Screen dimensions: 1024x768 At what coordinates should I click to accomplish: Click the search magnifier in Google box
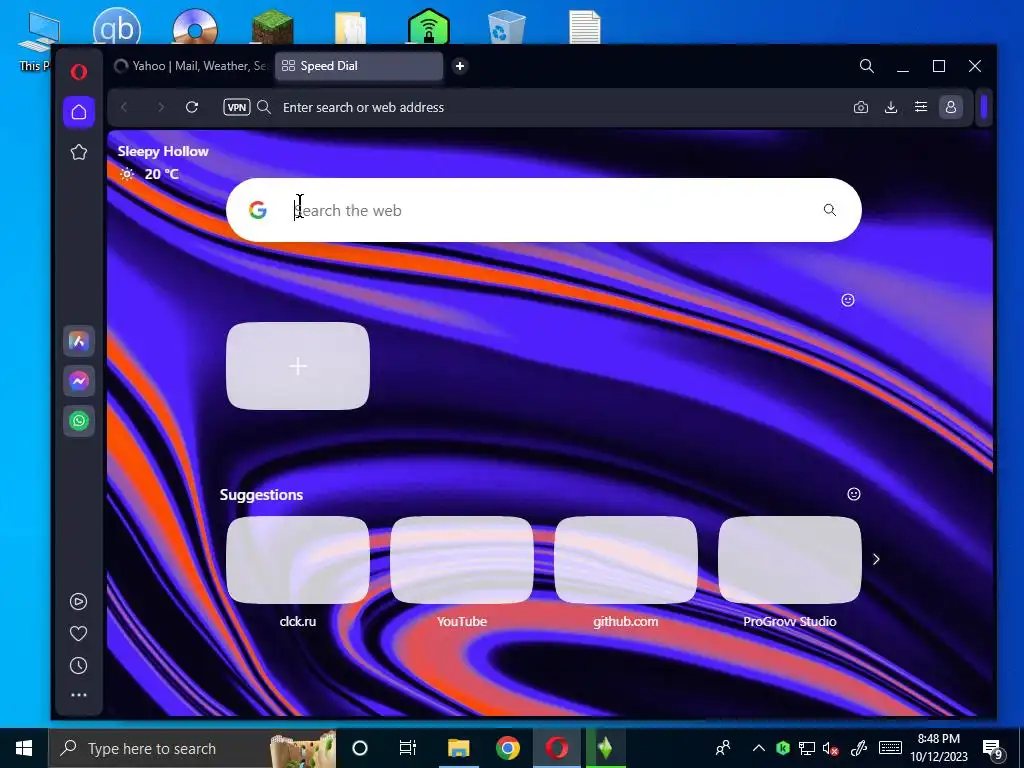click(829, 210)
